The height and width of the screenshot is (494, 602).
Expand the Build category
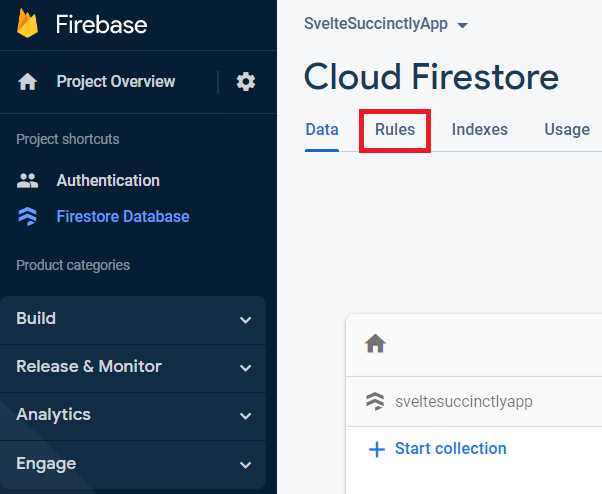[x=133, y=319]
